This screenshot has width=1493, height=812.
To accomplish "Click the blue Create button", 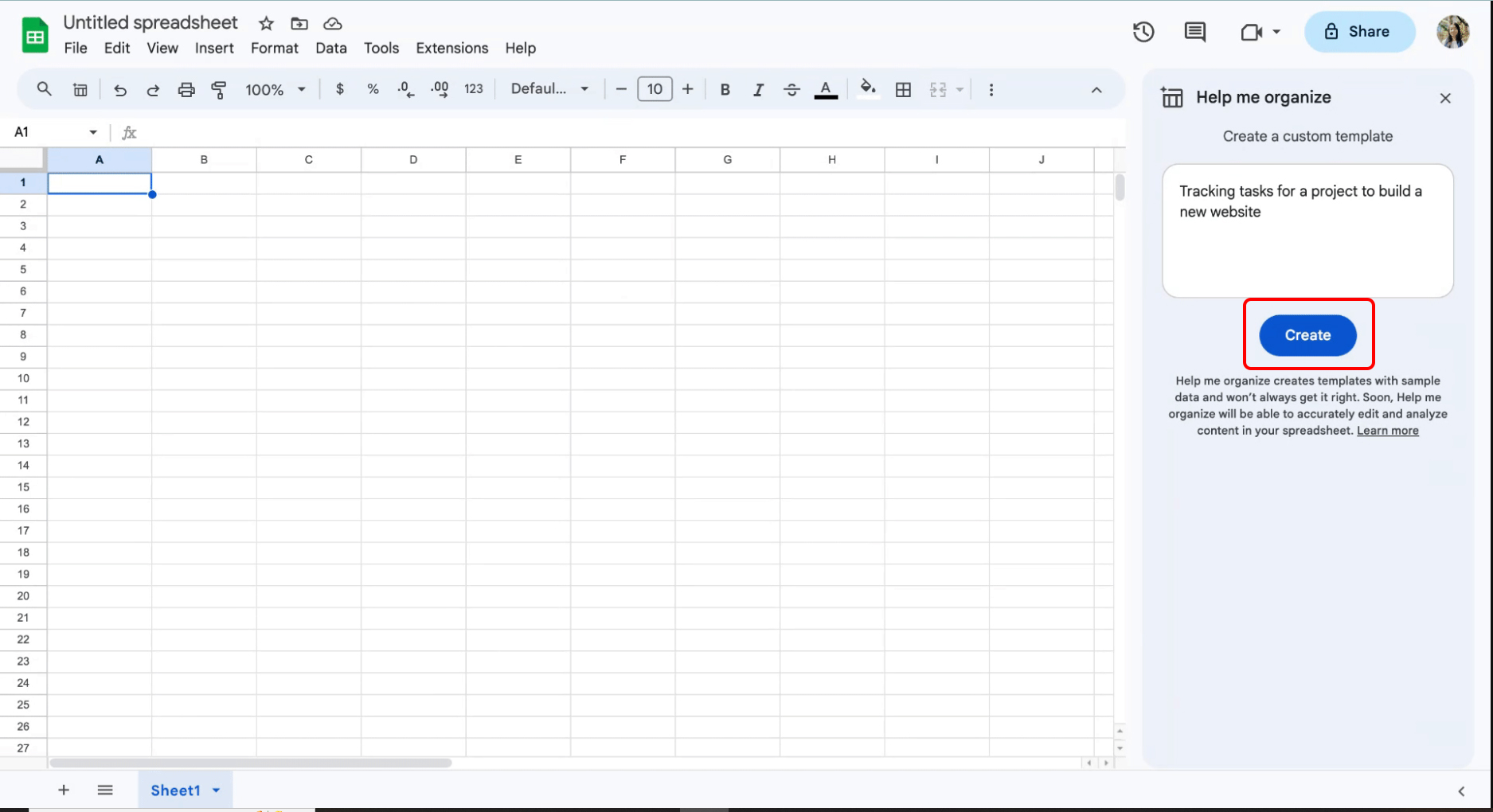I will (x=1307, y=335).
